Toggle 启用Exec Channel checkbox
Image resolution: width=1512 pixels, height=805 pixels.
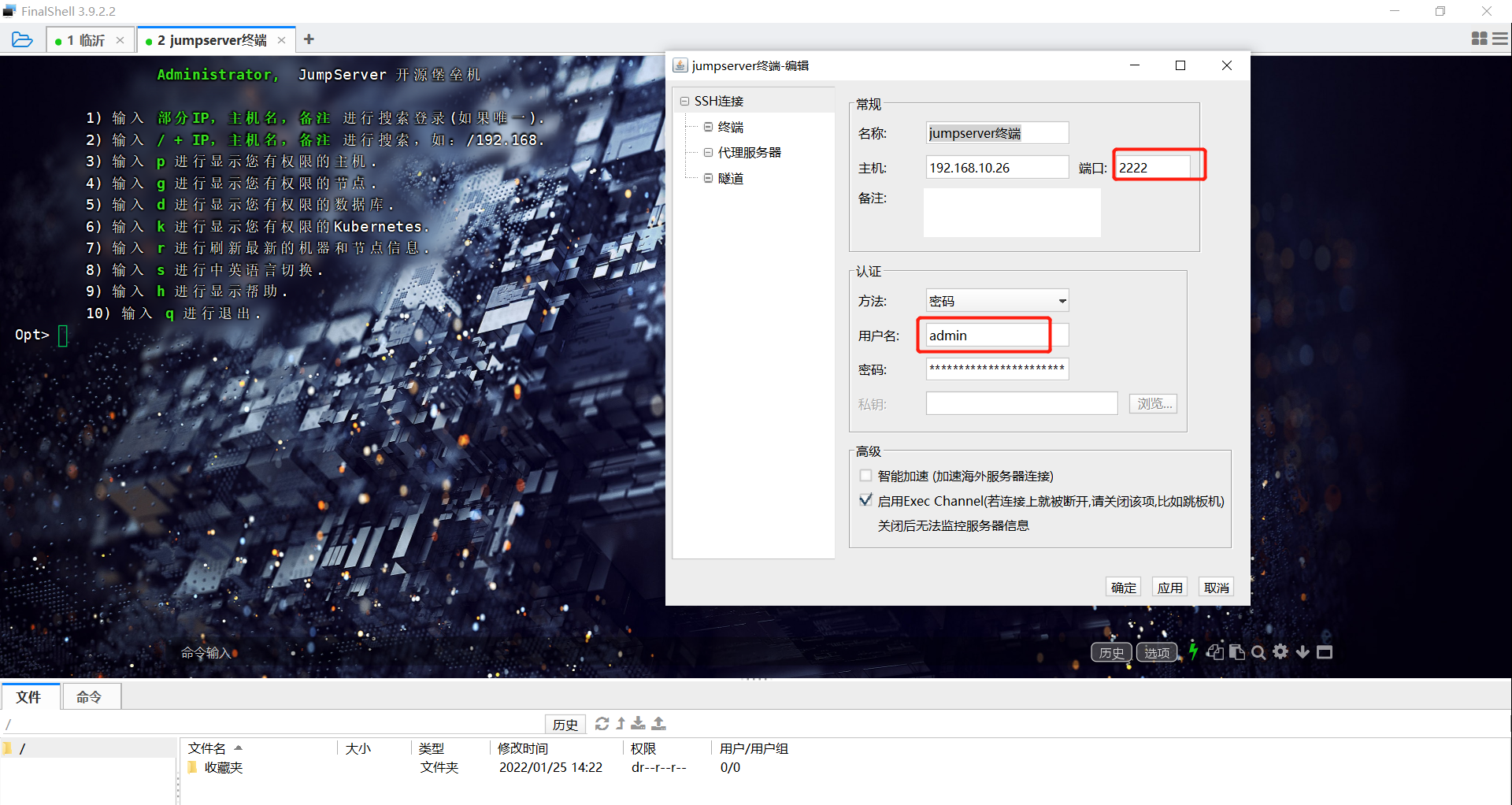pyautogui.click(x=866, y=500)
